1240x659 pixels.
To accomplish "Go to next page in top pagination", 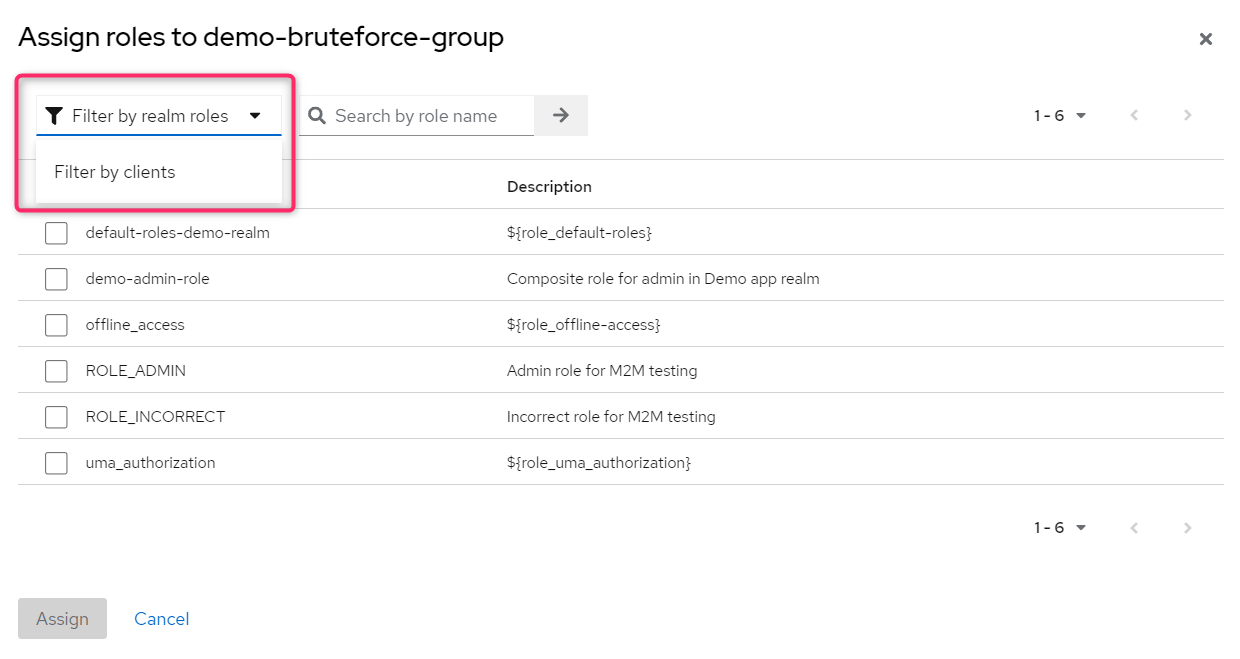I will click(x=1188, y=116).
